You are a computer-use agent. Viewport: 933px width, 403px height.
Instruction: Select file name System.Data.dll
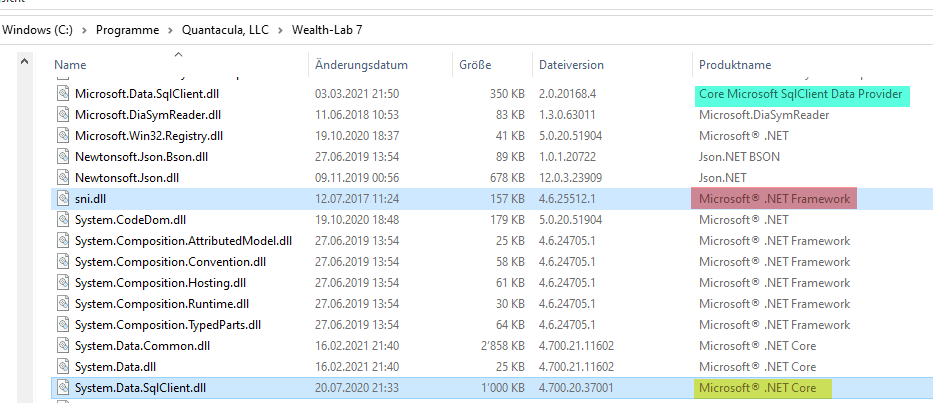point(115,367)
